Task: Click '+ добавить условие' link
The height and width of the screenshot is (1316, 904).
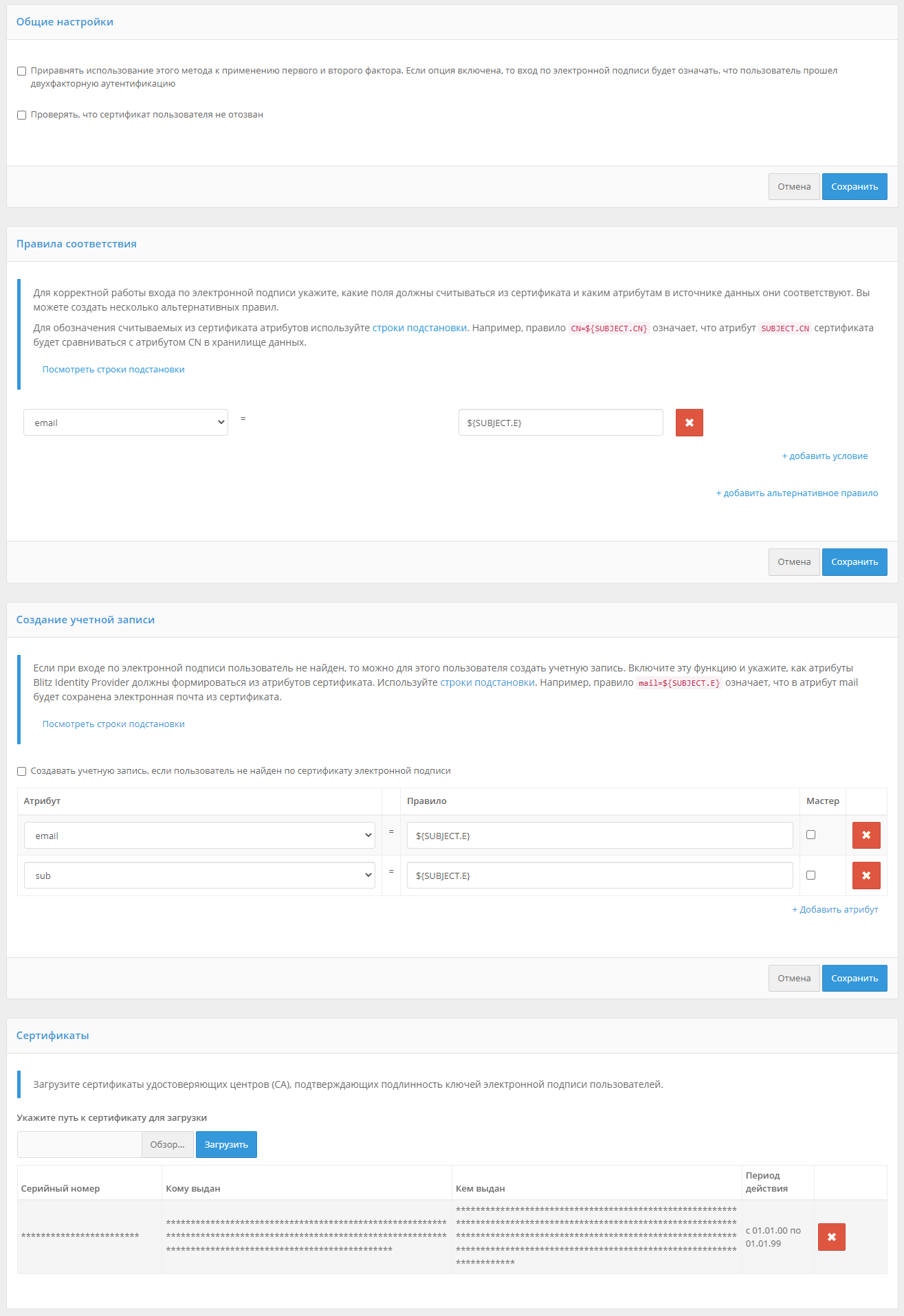Action: click(x=824, y=456)
